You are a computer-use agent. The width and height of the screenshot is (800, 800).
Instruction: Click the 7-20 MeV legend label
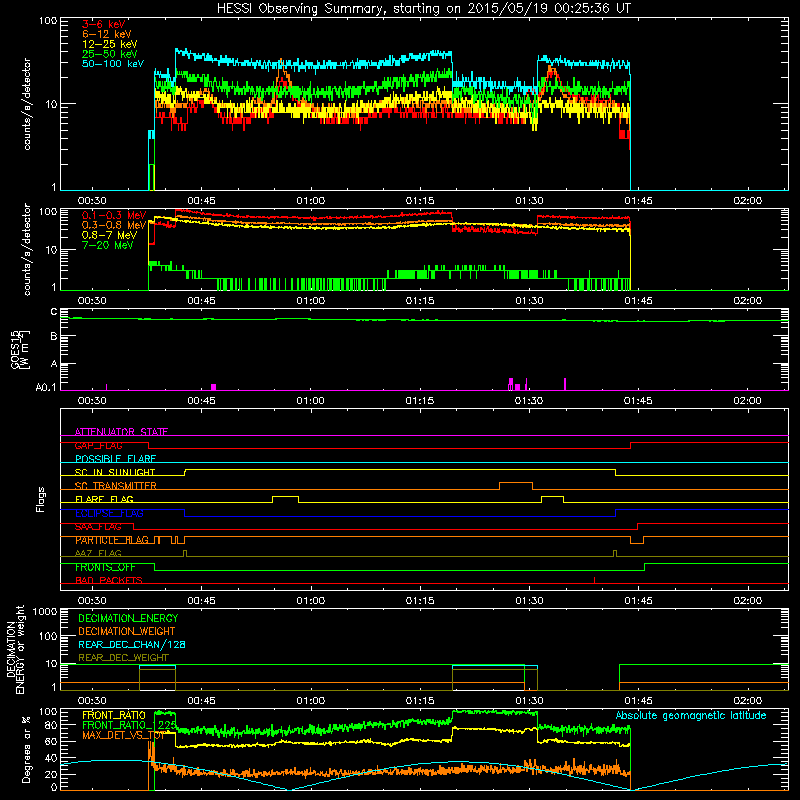108,245
